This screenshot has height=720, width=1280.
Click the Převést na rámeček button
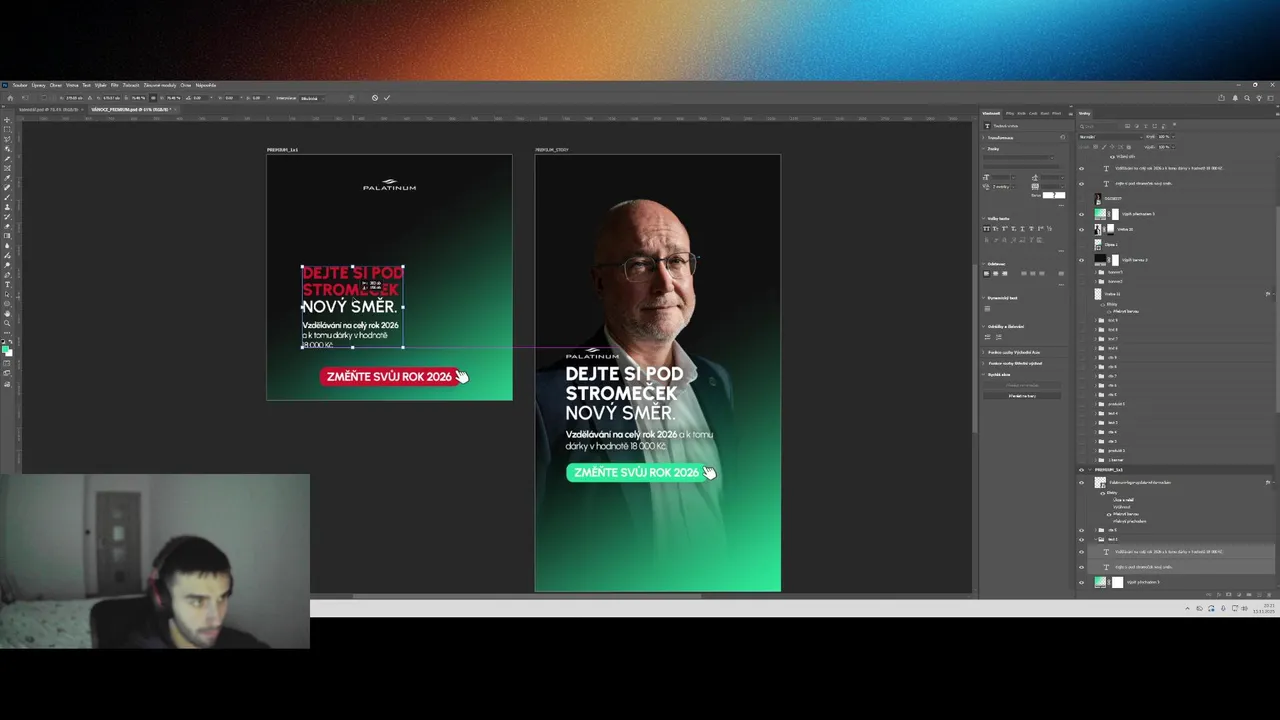point(1021,385)
